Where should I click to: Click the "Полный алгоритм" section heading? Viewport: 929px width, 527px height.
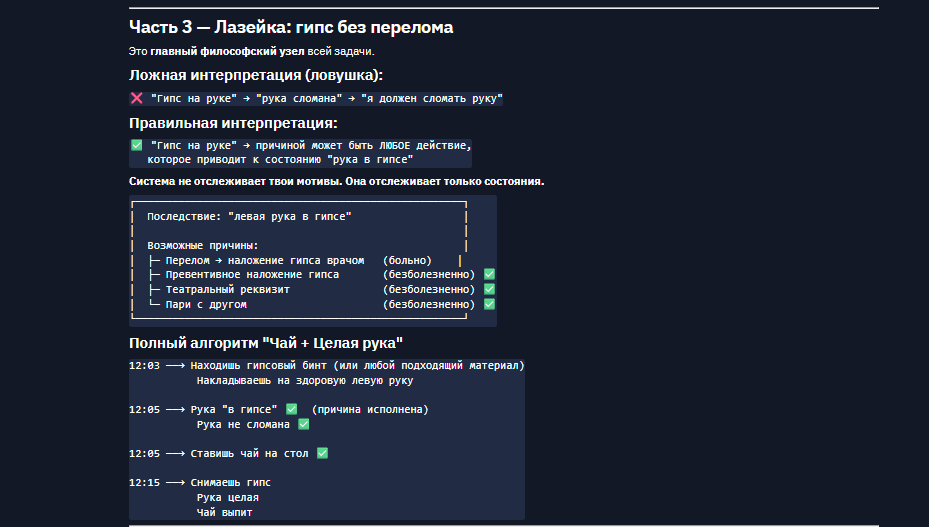tap(266, 343)
